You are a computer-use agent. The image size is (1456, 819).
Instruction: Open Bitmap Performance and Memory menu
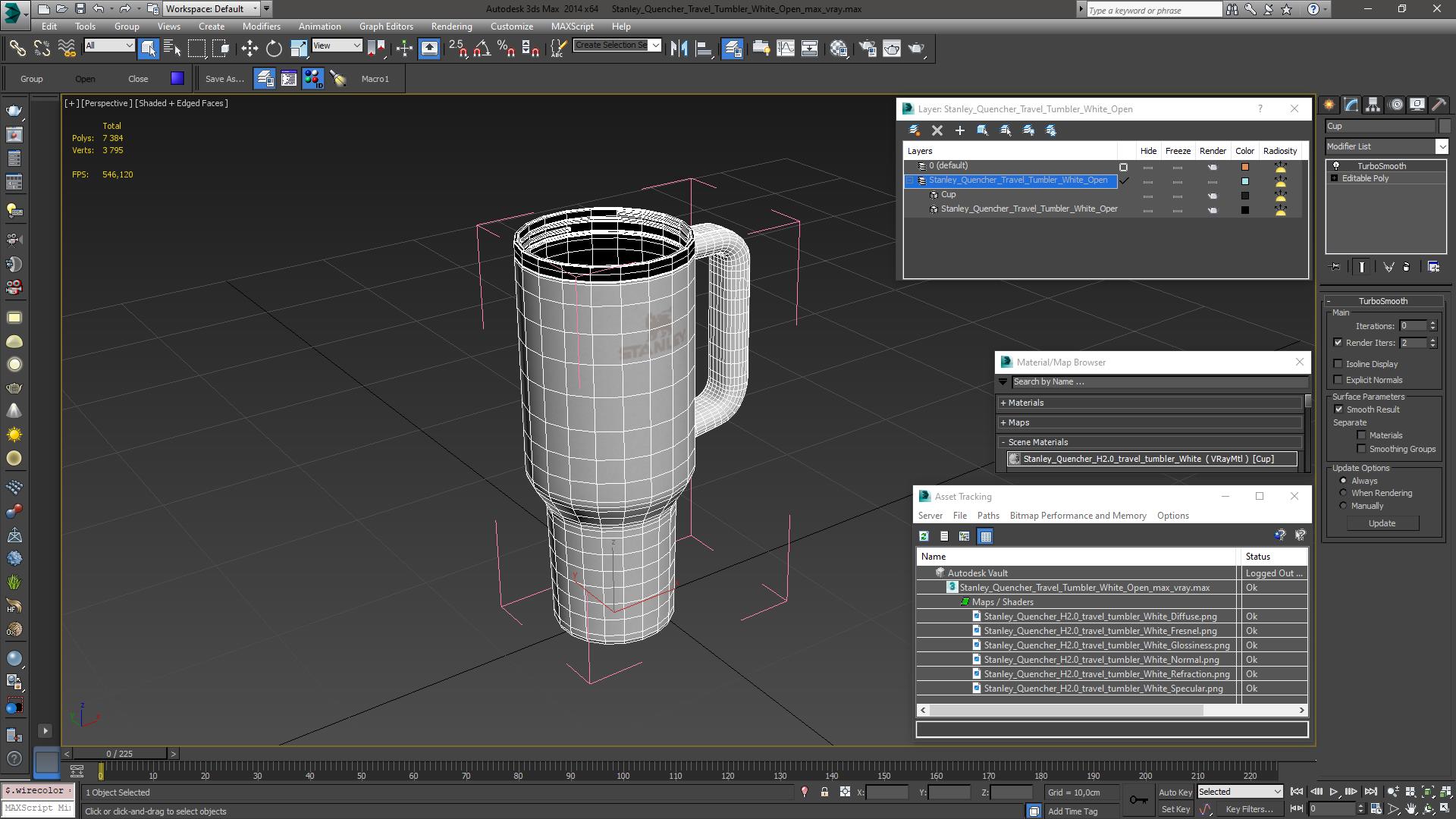(x=1078, y=516)
